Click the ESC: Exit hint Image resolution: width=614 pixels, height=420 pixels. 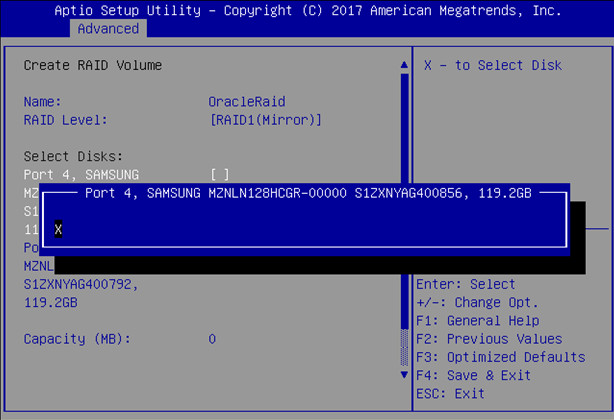(x=450, y=393)
